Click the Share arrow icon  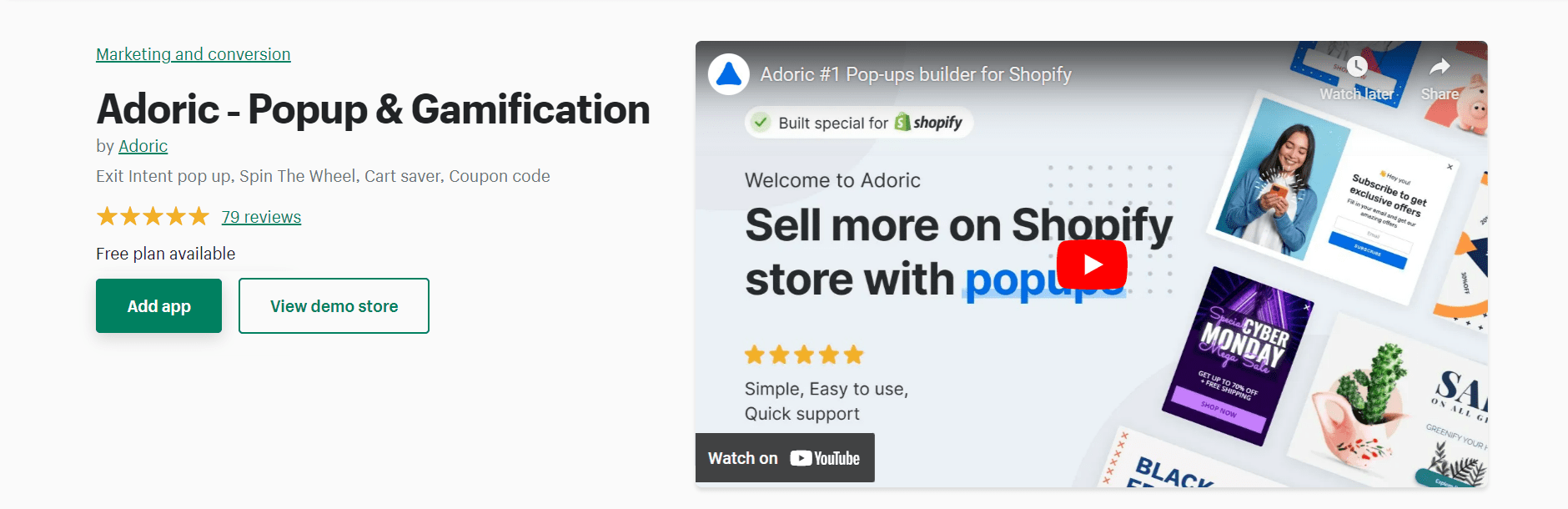point(1440,68)
